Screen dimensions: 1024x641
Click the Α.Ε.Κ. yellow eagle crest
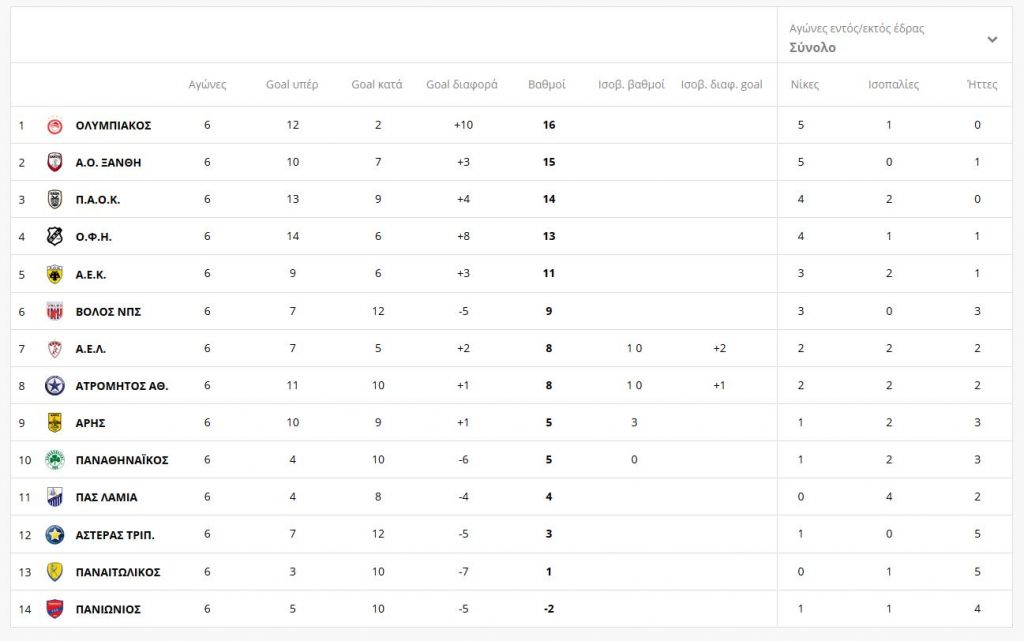pyautogui.click(x=55, y=274)
